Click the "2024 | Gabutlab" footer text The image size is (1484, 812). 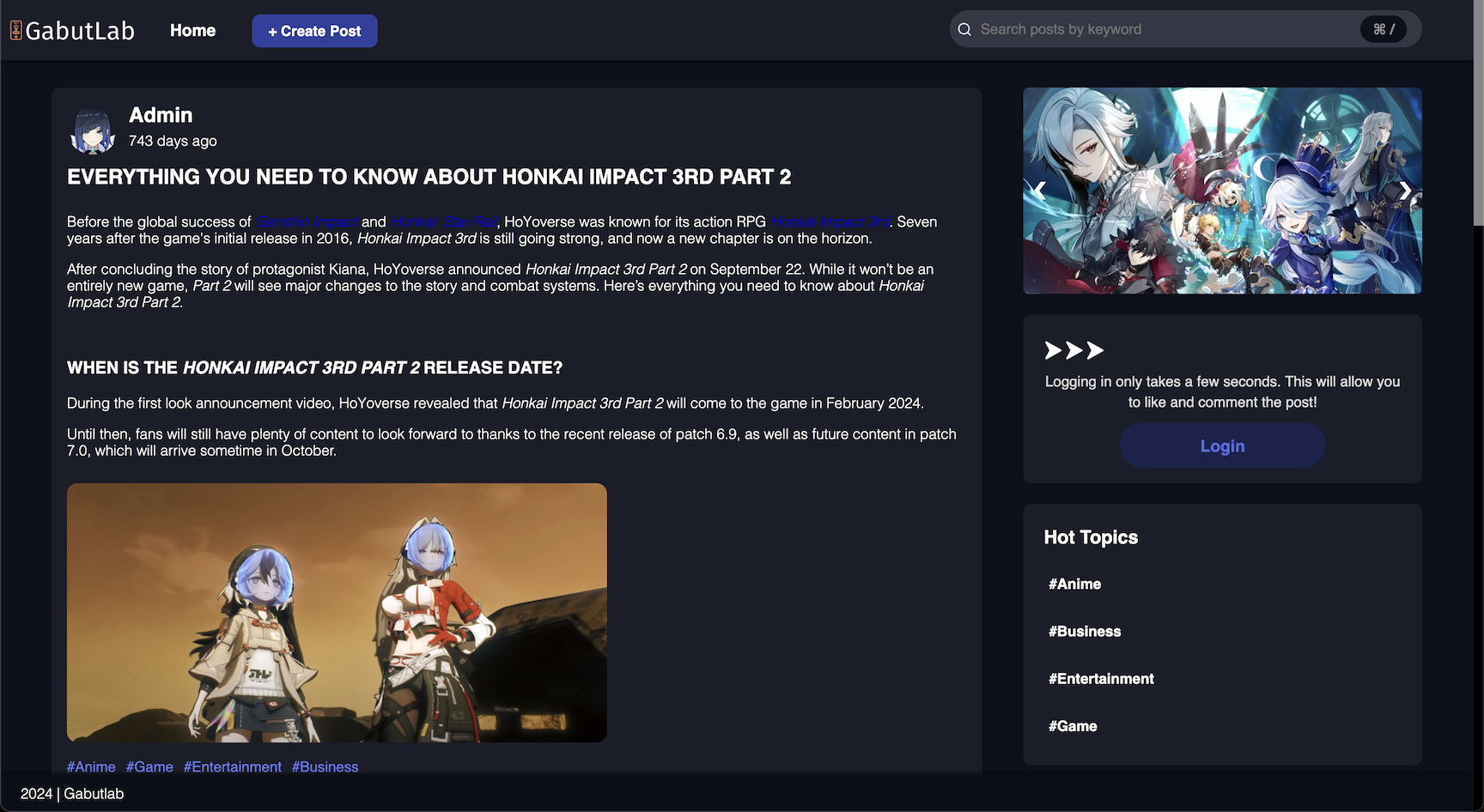tap(72, 794)
